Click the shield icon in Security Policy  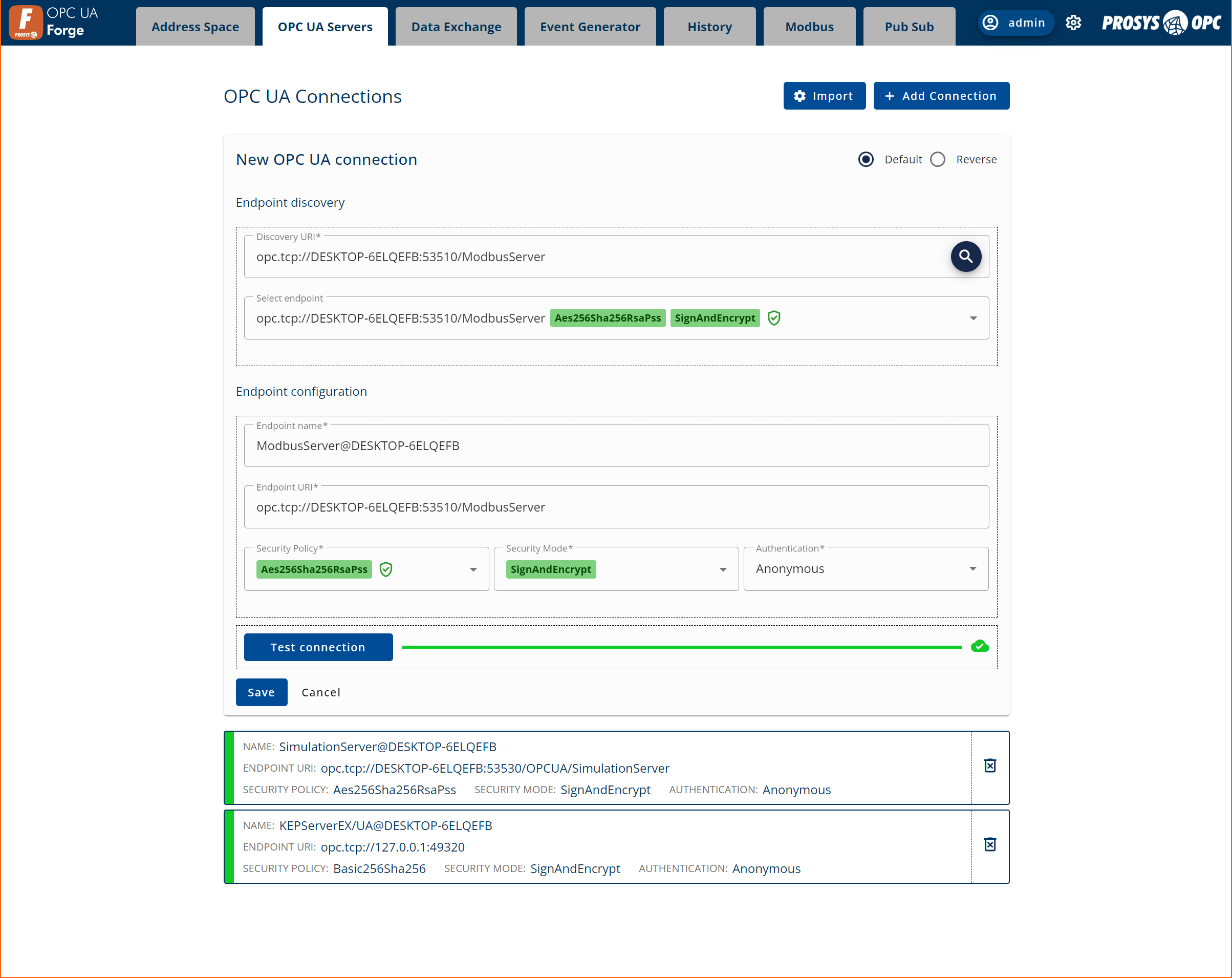coord(386,569)
